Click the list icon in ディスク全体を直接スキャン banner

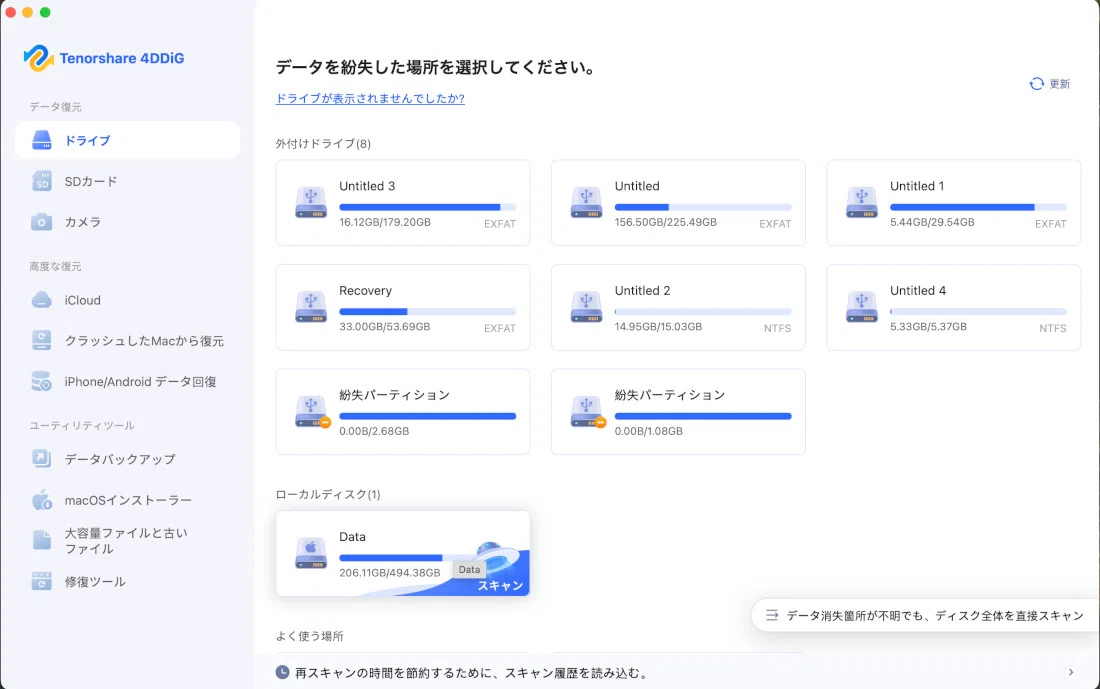(x=772, y=615)
